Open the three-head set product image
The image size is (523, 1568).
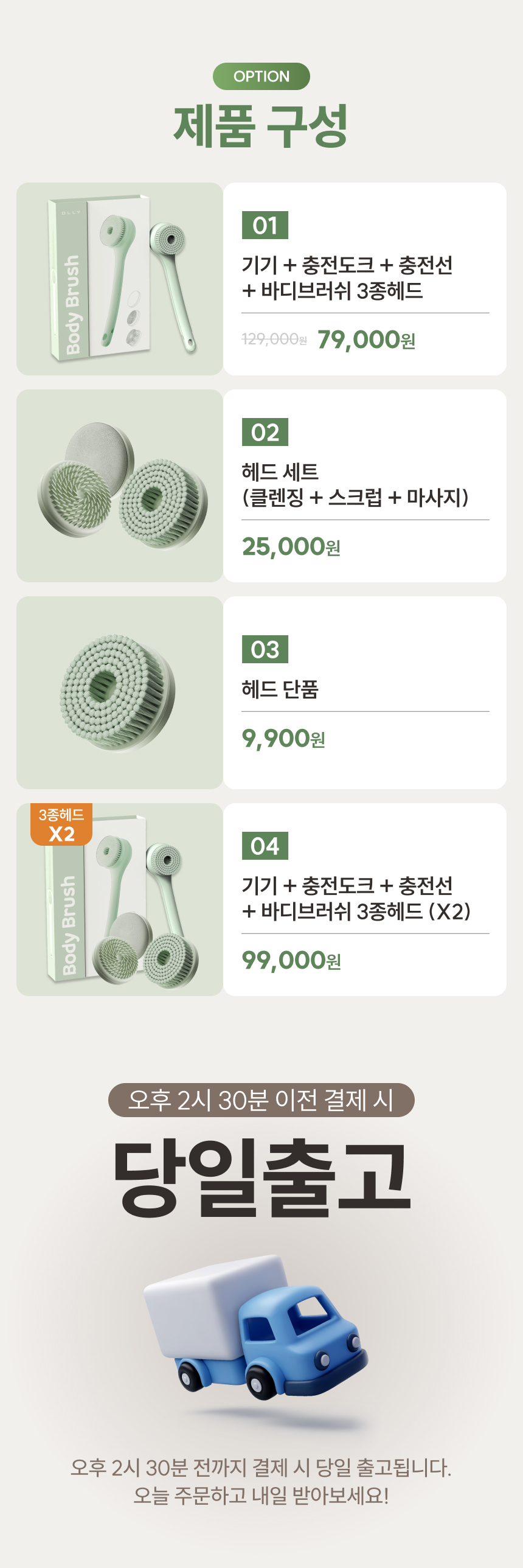click(120, 486)
